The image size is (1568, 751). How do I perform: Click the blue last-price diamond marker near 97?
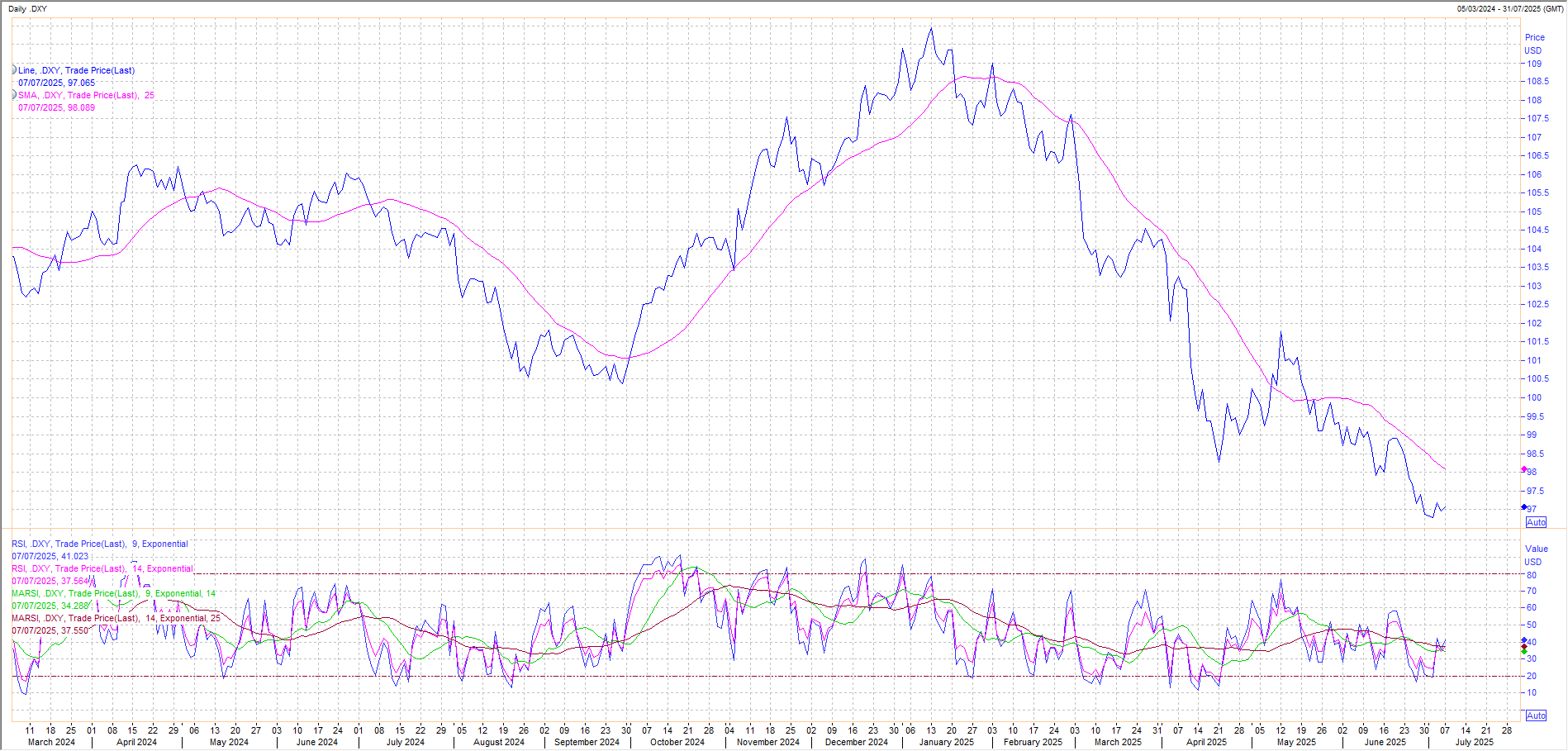click(x=1524, y=507)
